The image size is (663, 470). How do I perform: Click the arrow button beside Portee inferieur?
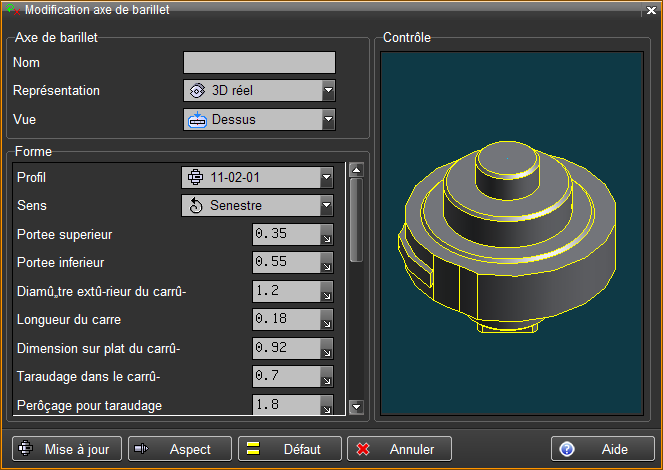coord(327,263)
